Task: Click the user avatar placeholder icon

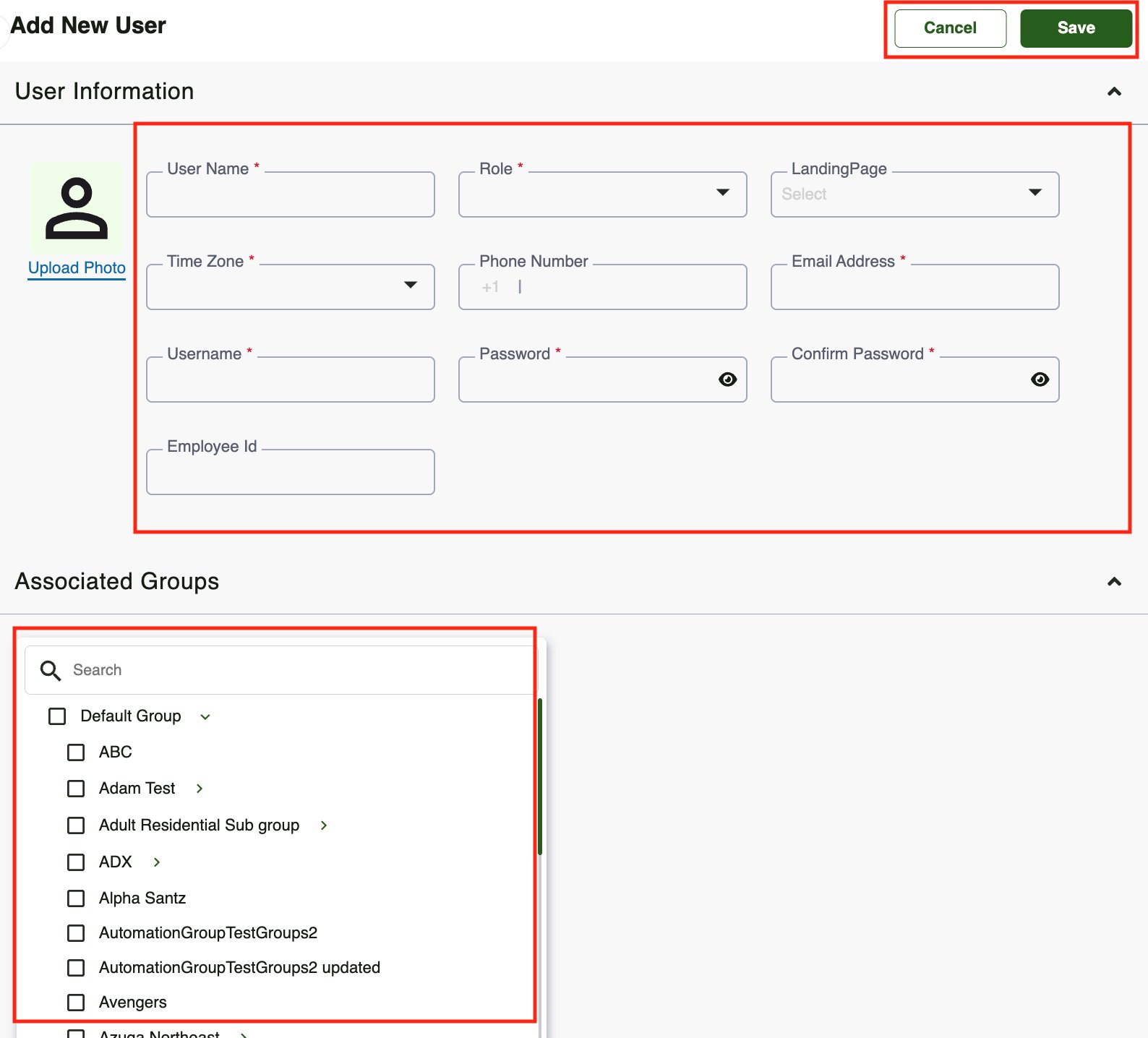Action: pyautogui.click(x=77, y=208)
